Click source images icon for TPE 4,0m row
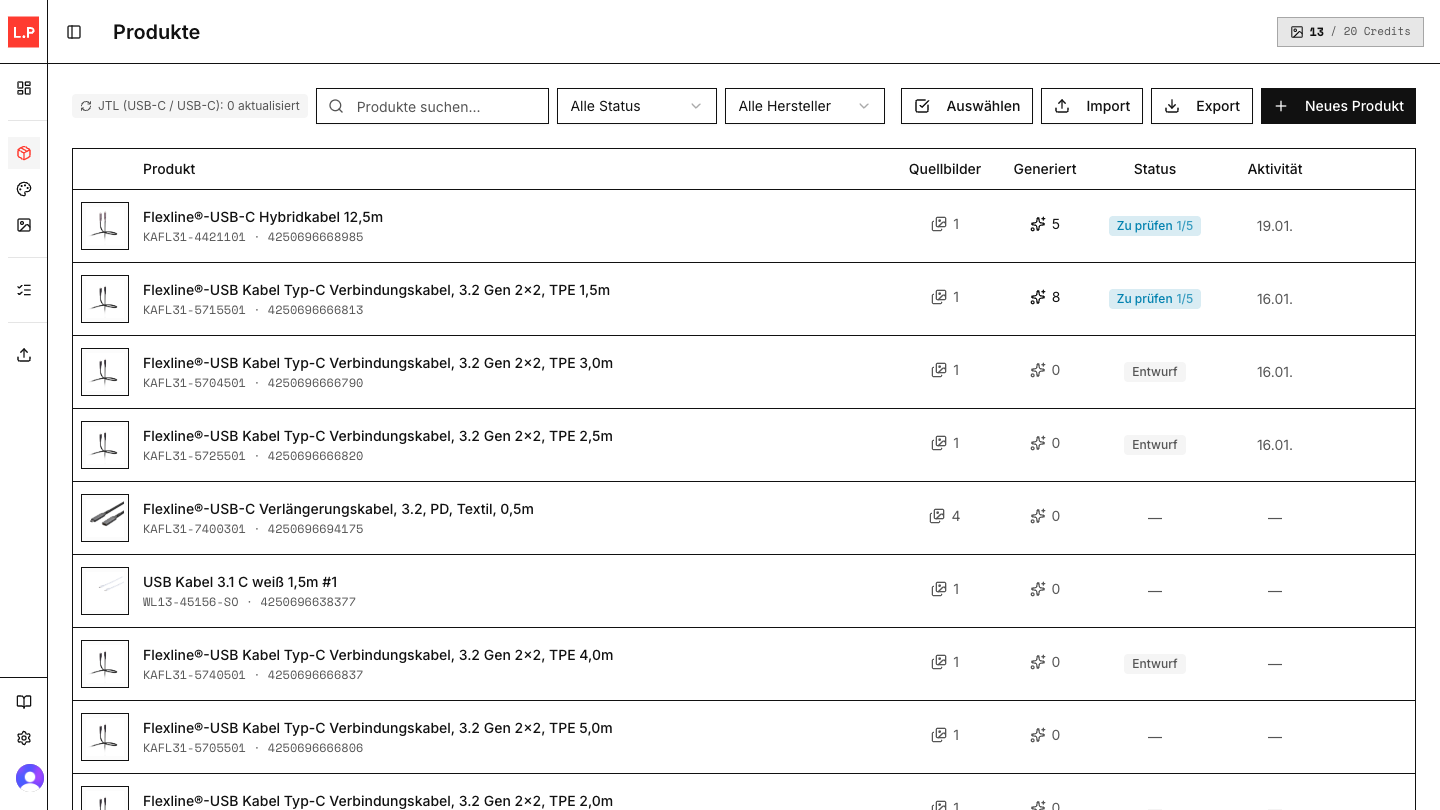 (x=938, y=662)
